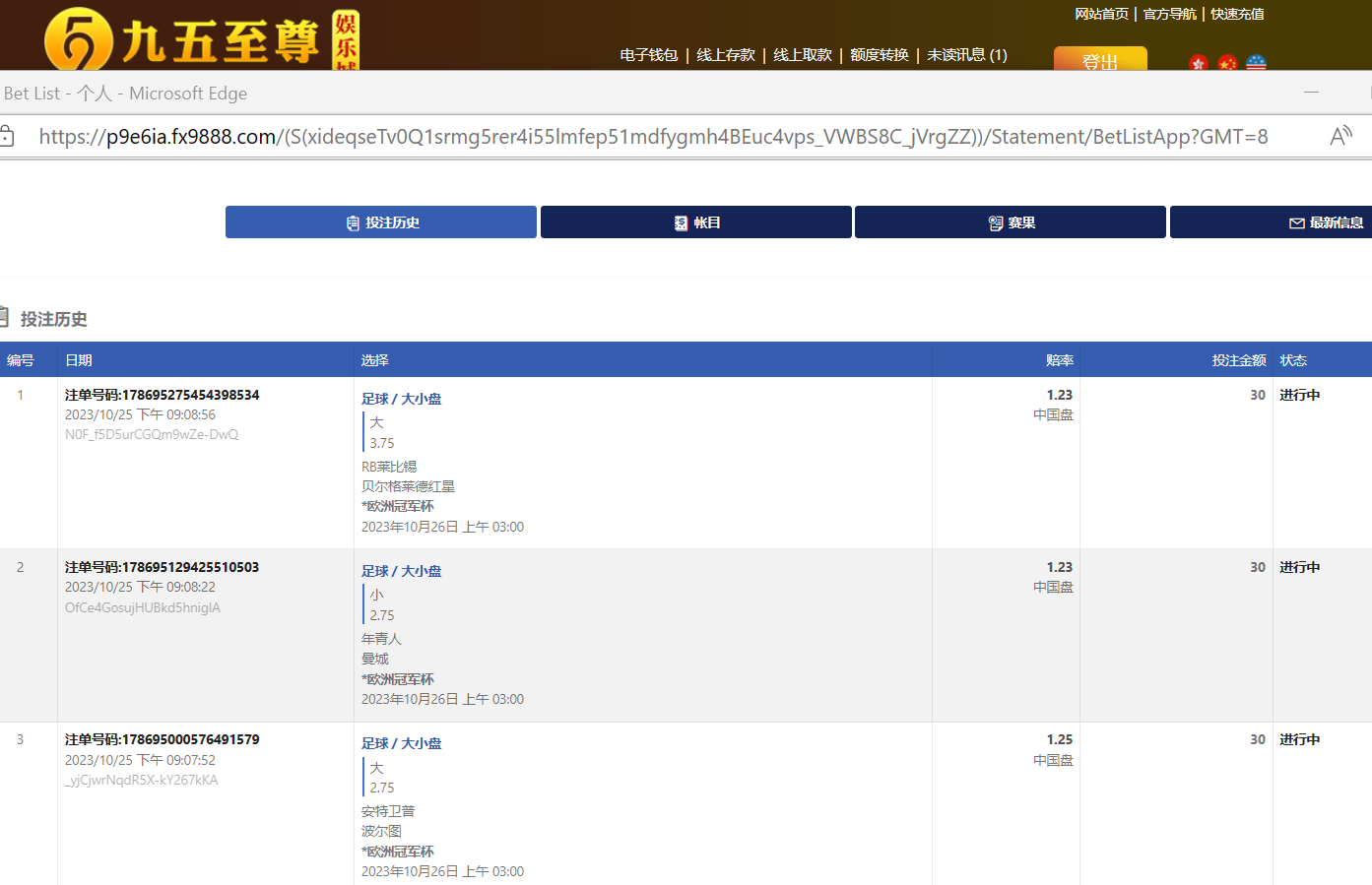Click the 状态 column header
This screenshot has width=1372, height=885.
pyautogui.click(x=1293, y=360)
